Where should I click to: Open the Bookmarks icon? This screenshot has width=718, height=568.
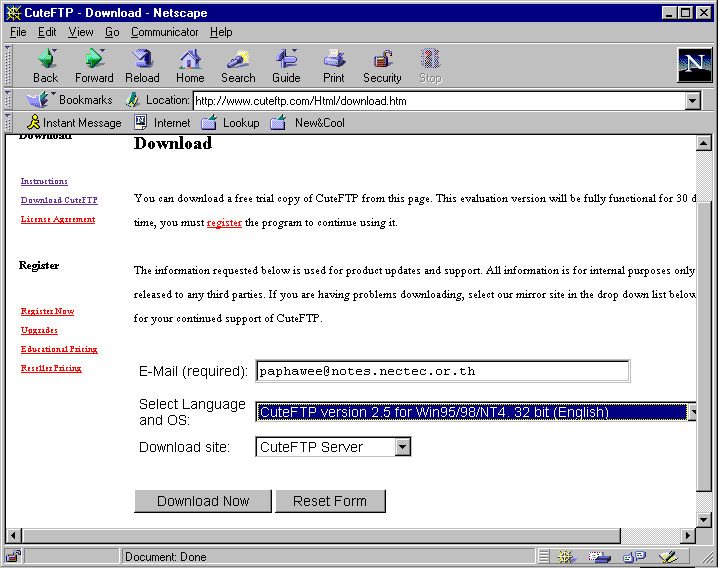38,99
